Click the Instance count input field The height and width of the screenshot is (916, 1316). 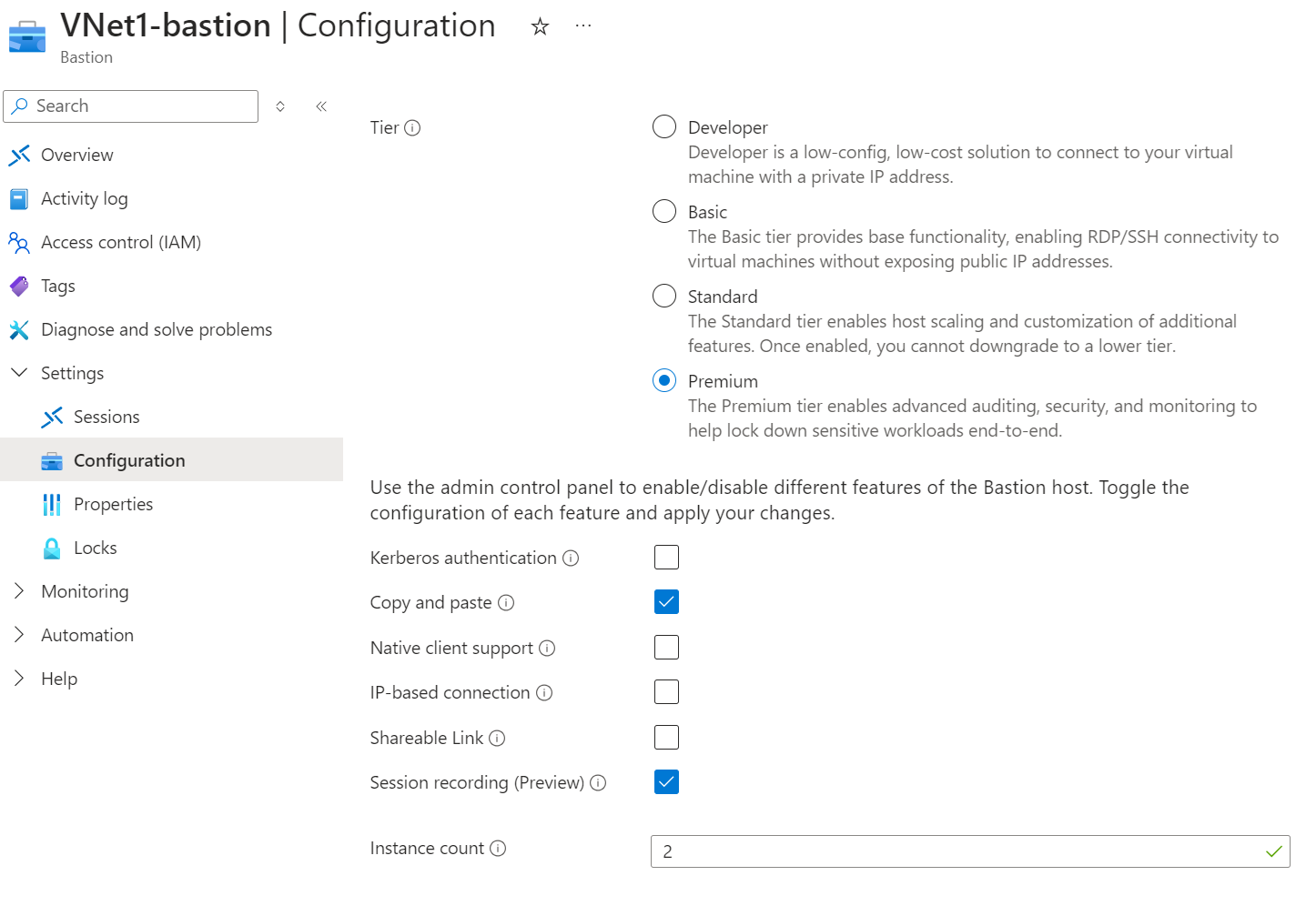point(956,852)
